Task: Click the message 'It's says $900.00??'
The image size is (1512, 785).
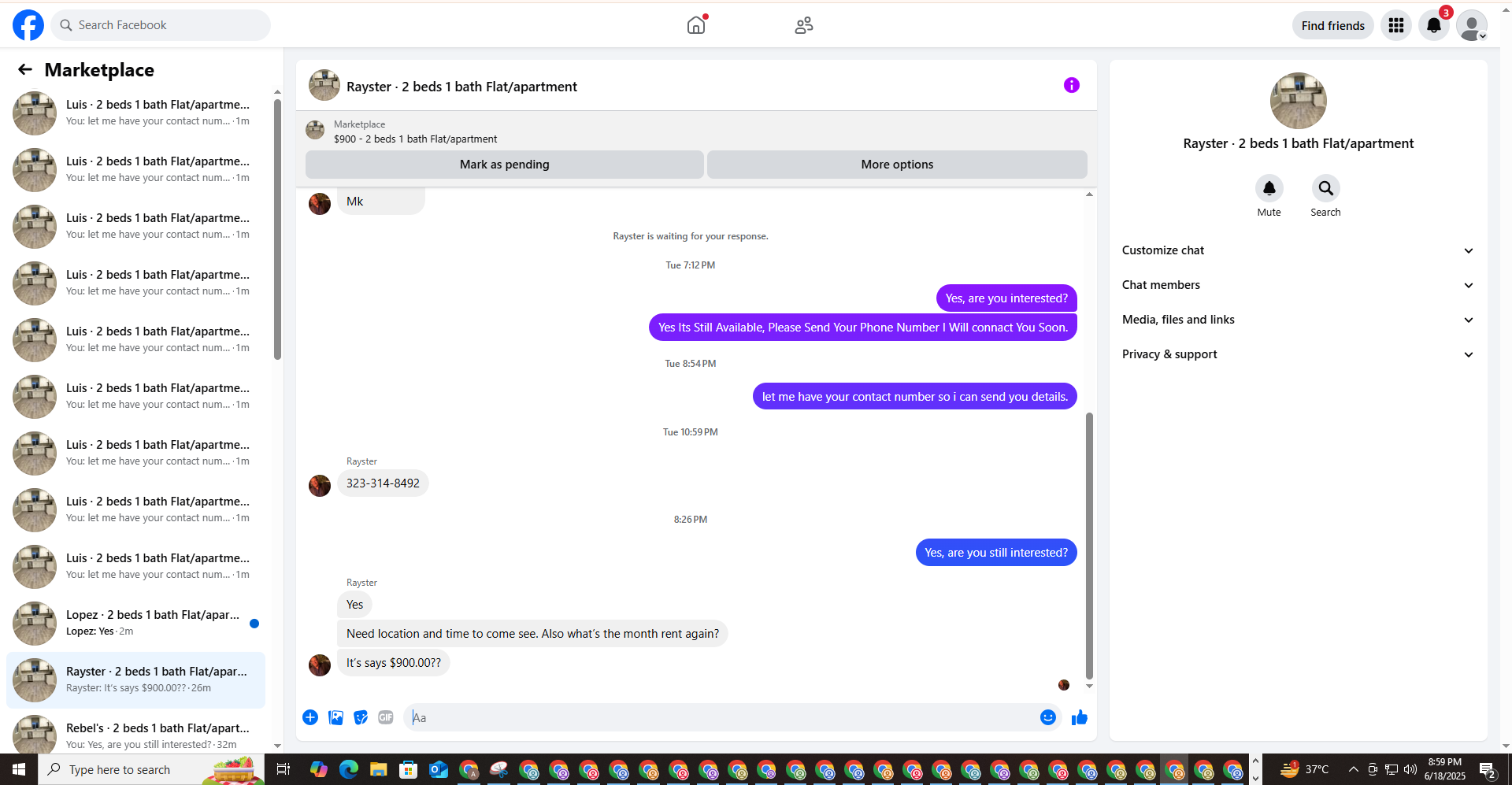Action: pyautogui.click(x=394, y=663)
